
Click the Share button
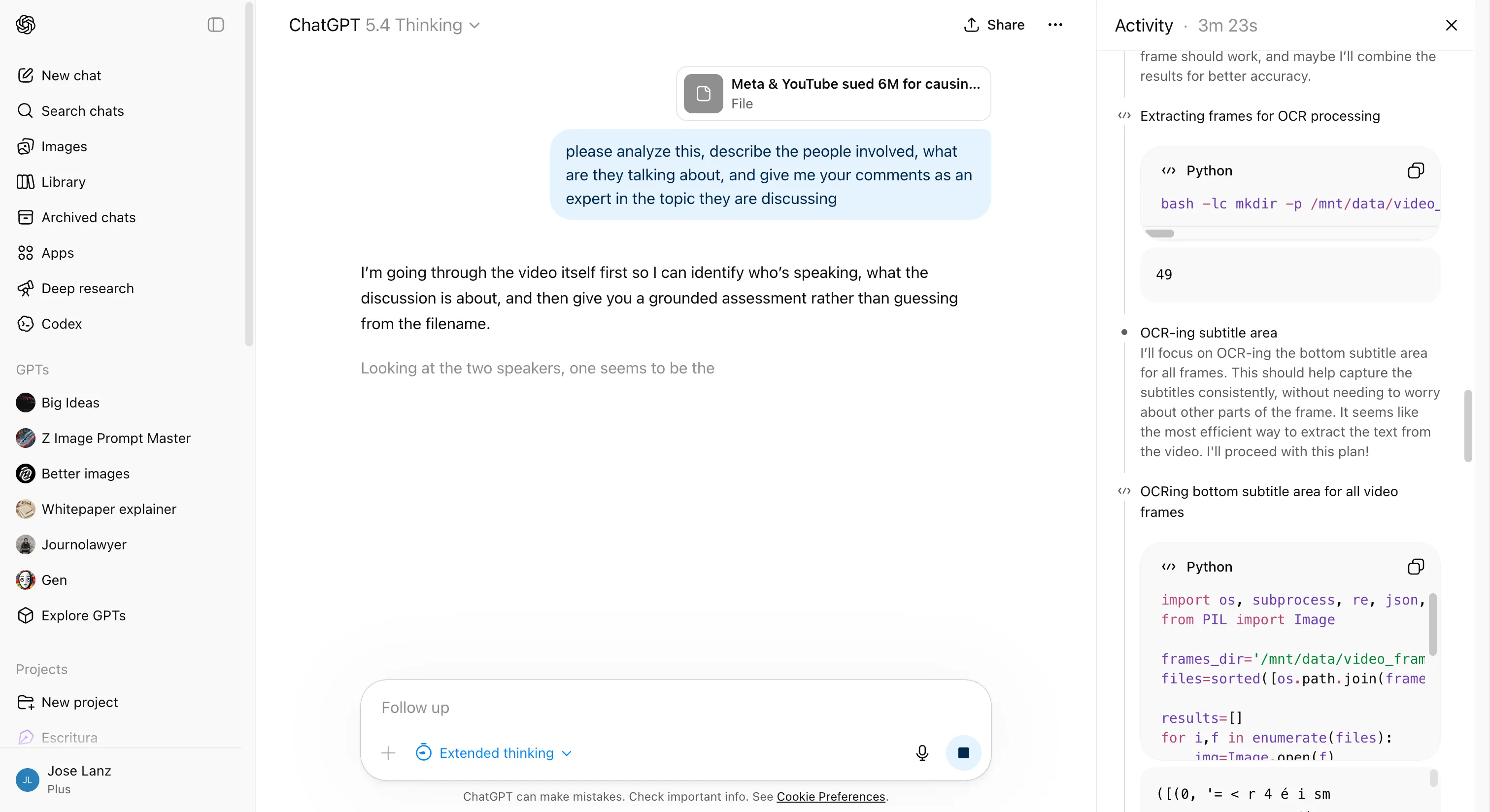[x=994, y=25]
